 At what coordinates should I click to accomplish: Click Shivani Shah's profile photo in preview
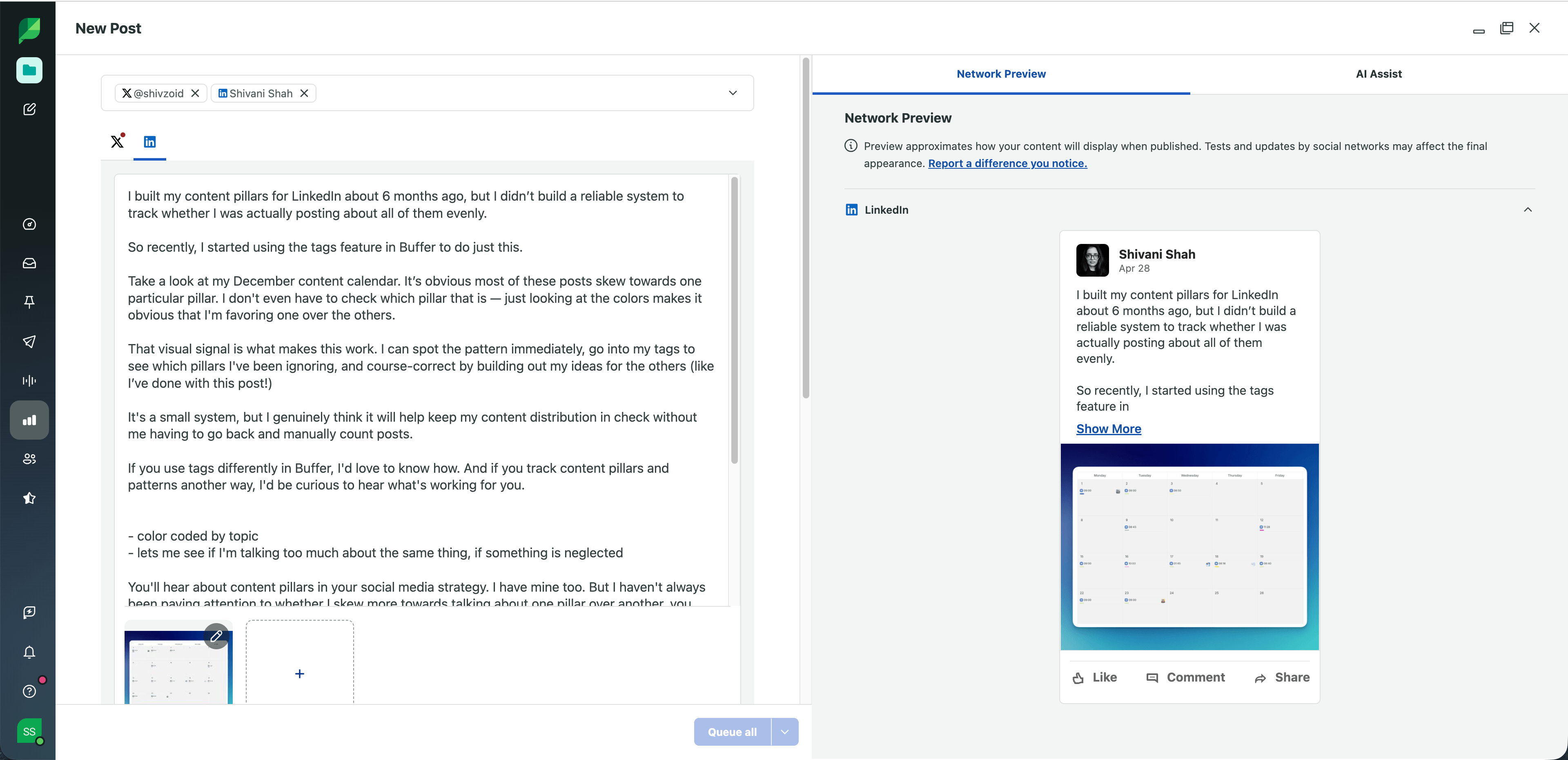pyautogui.click(x=1092, y=260)
